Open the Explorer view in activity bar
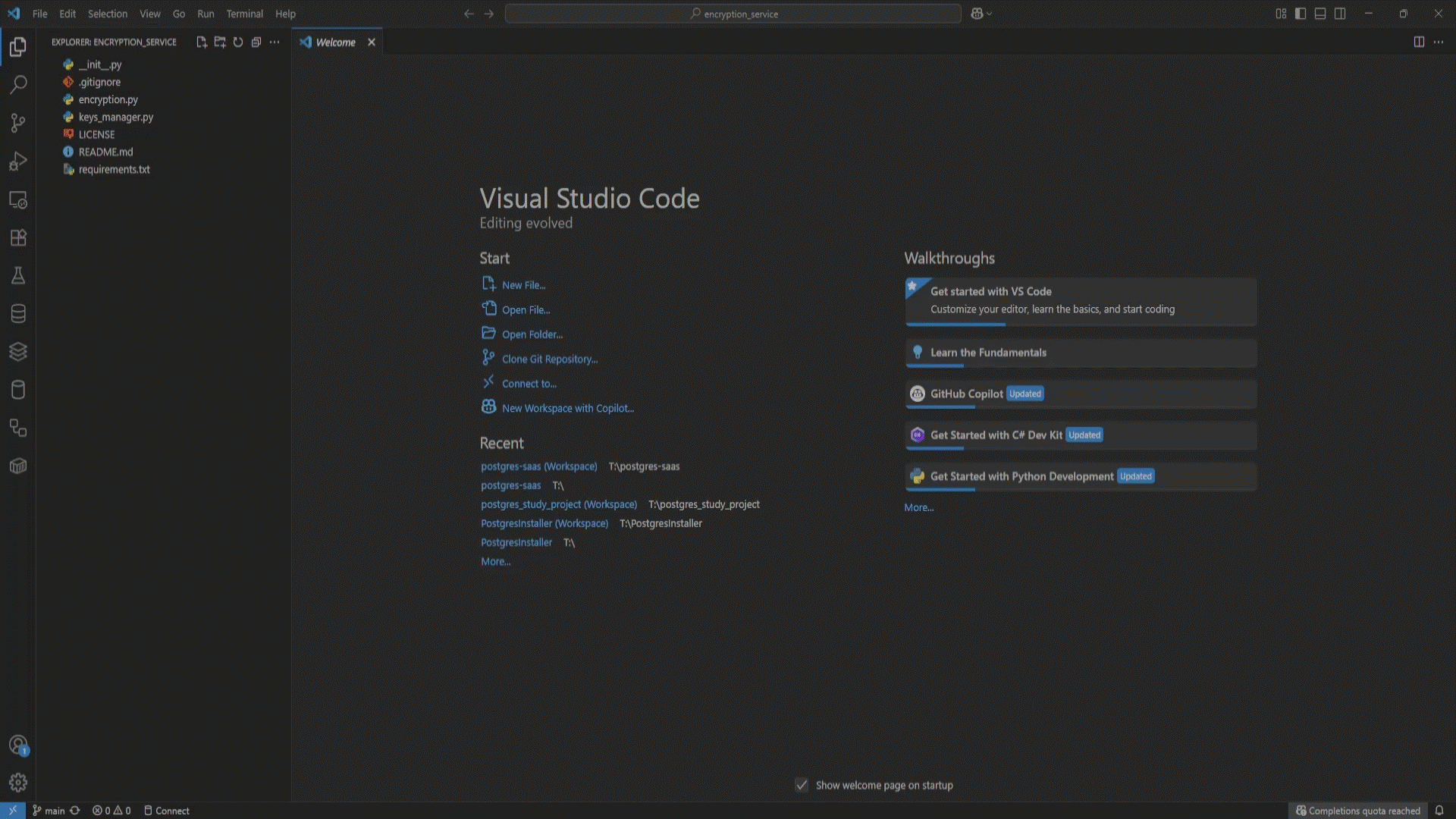Image resolution: width=1456 pixels, height=819 pixels. (x=18, y=47)
